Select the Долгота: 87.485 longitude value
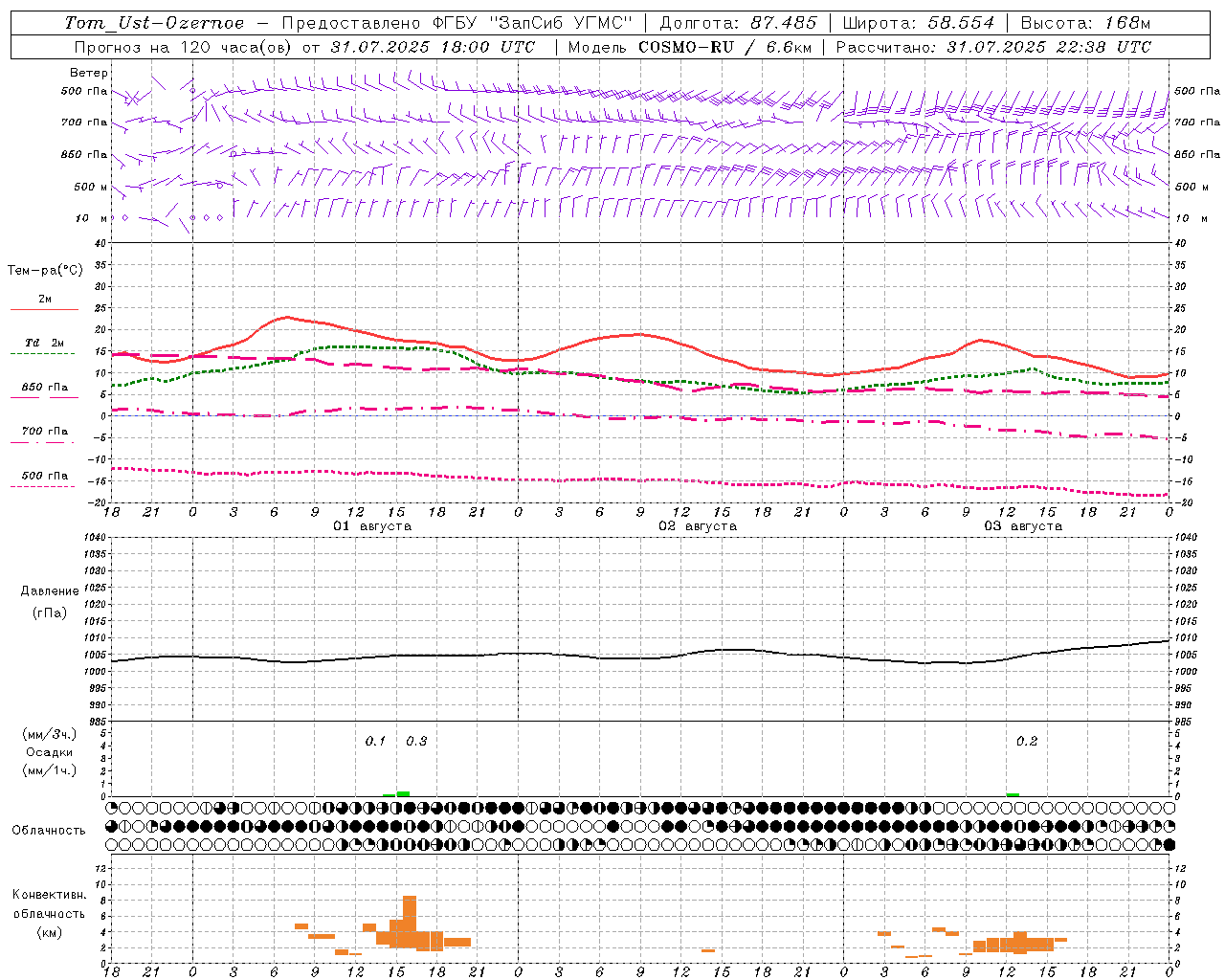 (x=738, y=23)
